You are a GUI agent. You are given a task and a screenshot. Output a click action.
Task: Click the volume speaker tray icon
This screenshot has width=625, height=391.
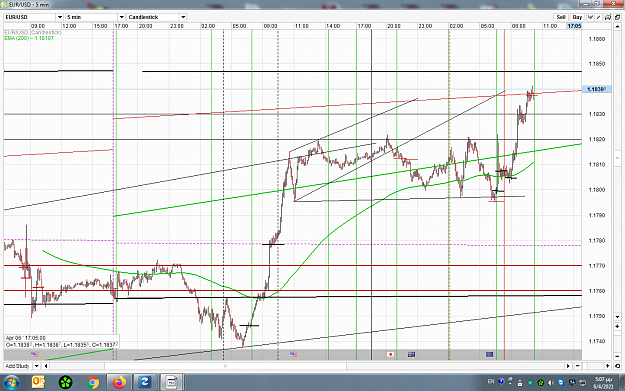point(551,383)
